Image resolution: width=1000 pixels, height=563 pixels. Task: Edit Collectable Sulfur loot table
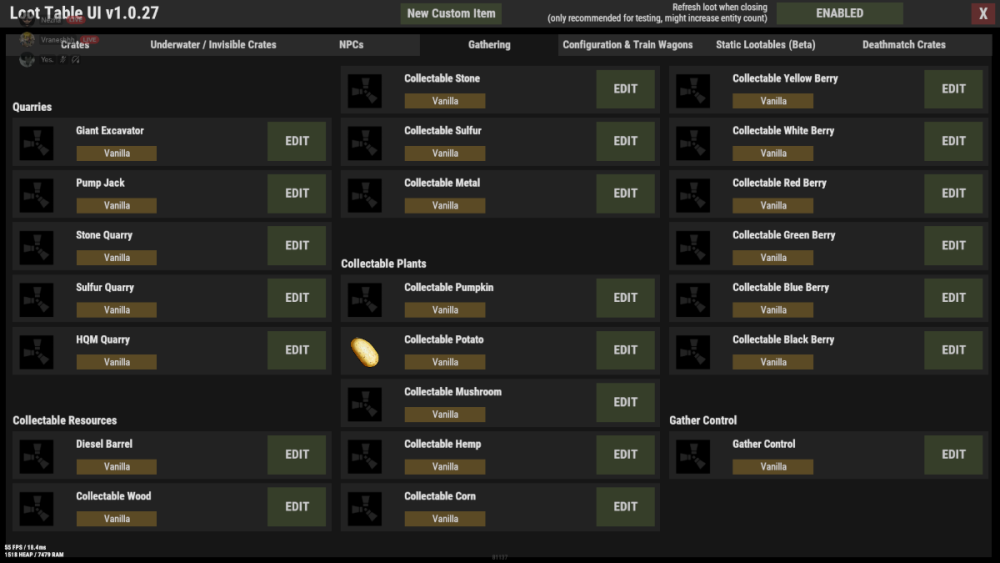[x=625, y=141]
